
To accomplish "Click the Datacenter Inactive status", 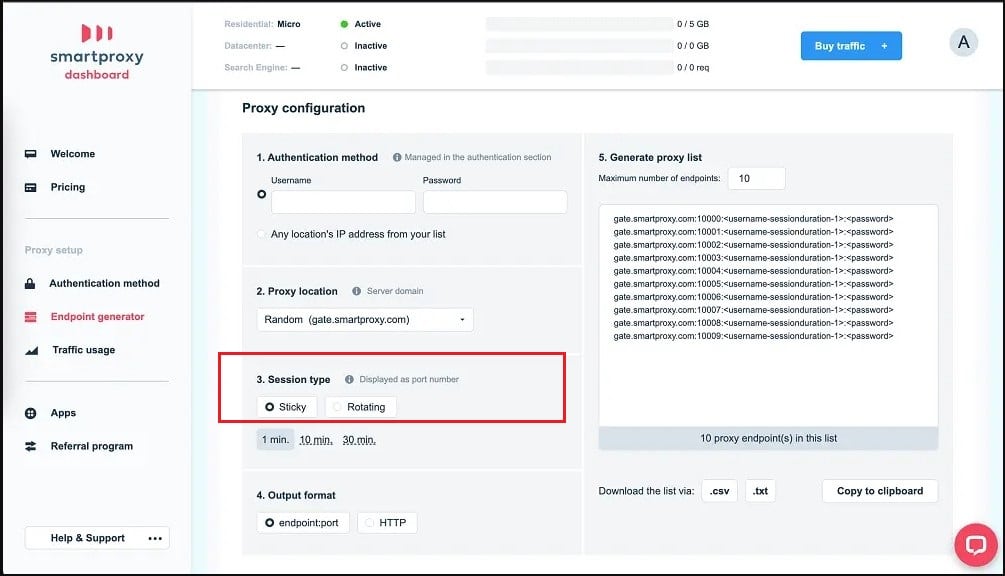I will (370, 46).
